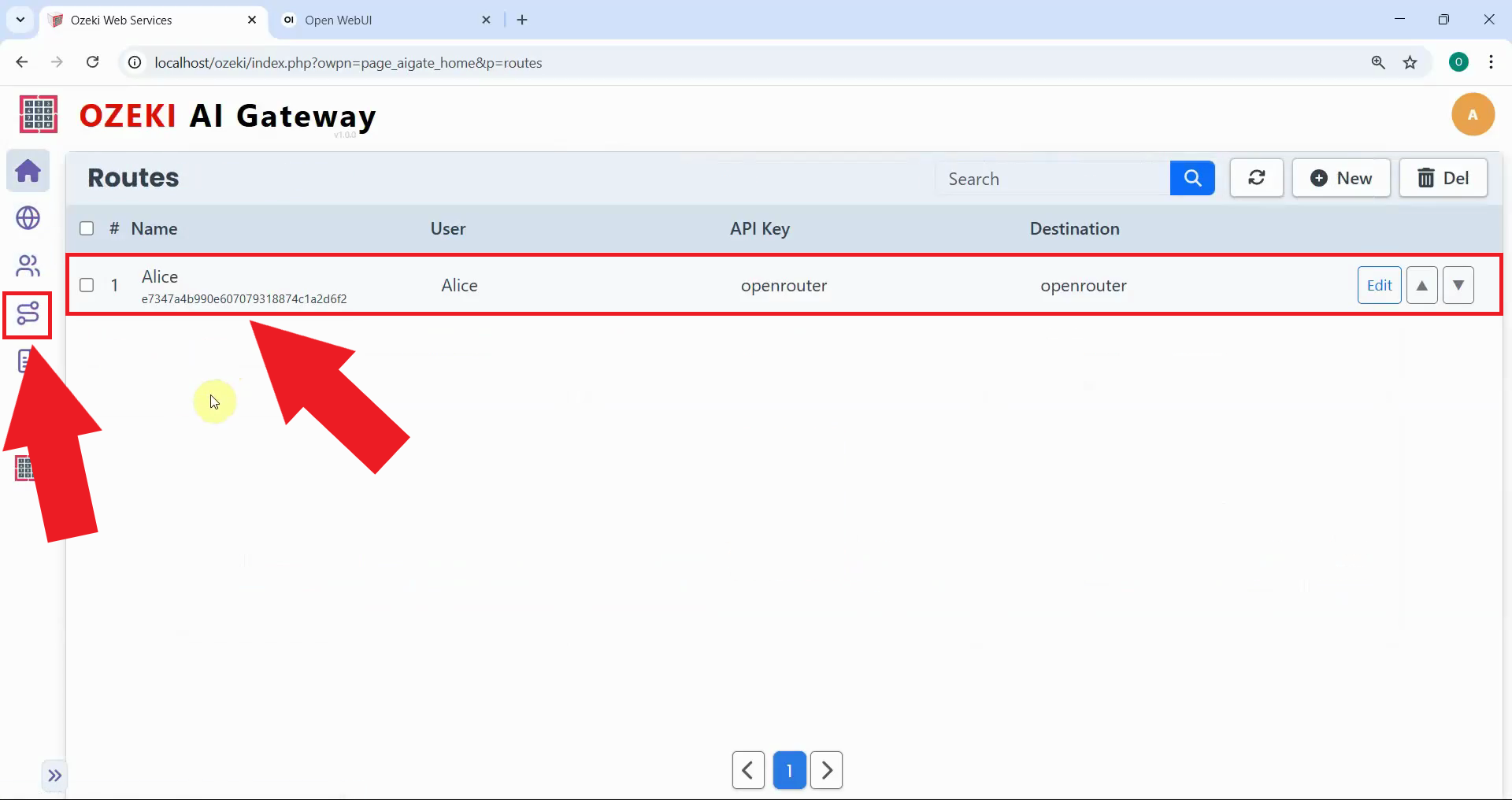The width and height of the screenshot is (1512, 800).
Task: Delete selected routes using the Del button
Action: point(1443,178)
